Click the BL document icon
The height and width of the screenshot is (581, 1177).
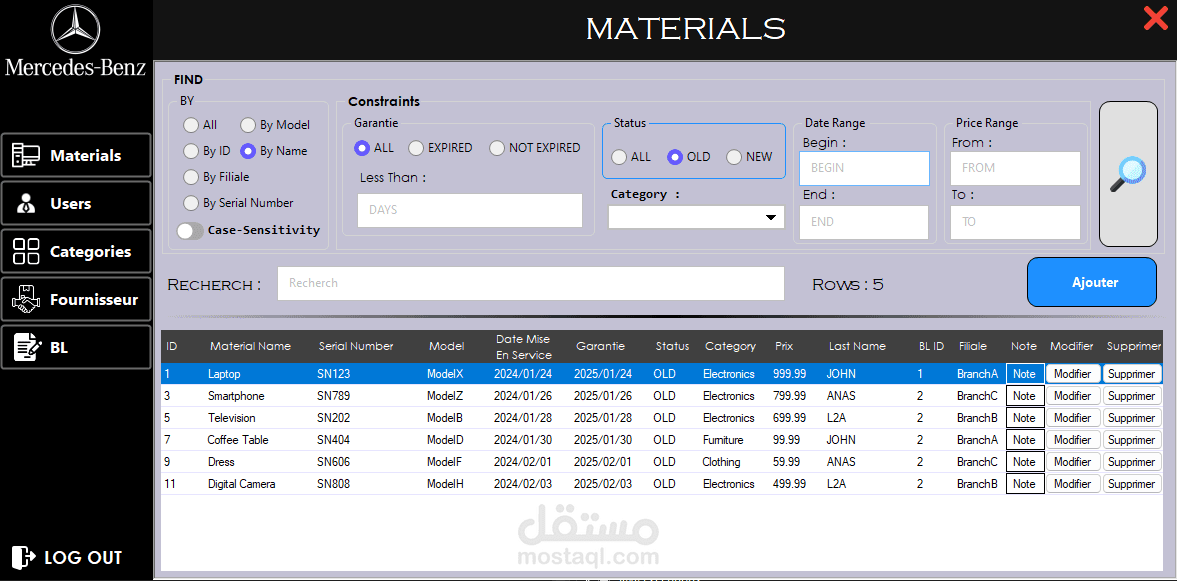point(27,348)
